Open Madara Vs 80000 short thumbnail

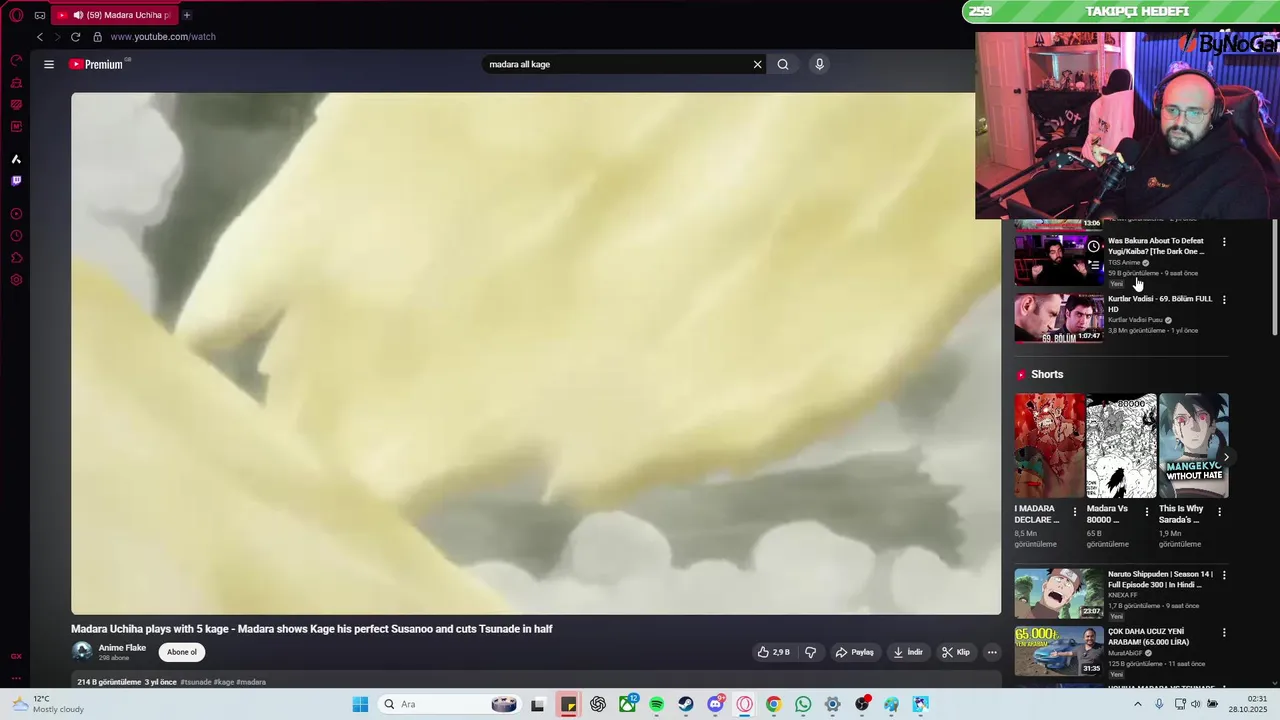point(1122,445)
